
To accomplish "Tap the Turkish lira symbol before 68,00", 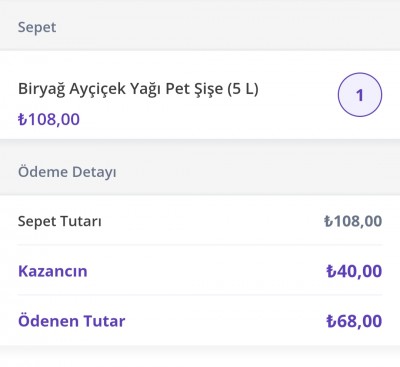I will [x=330, y=321].
